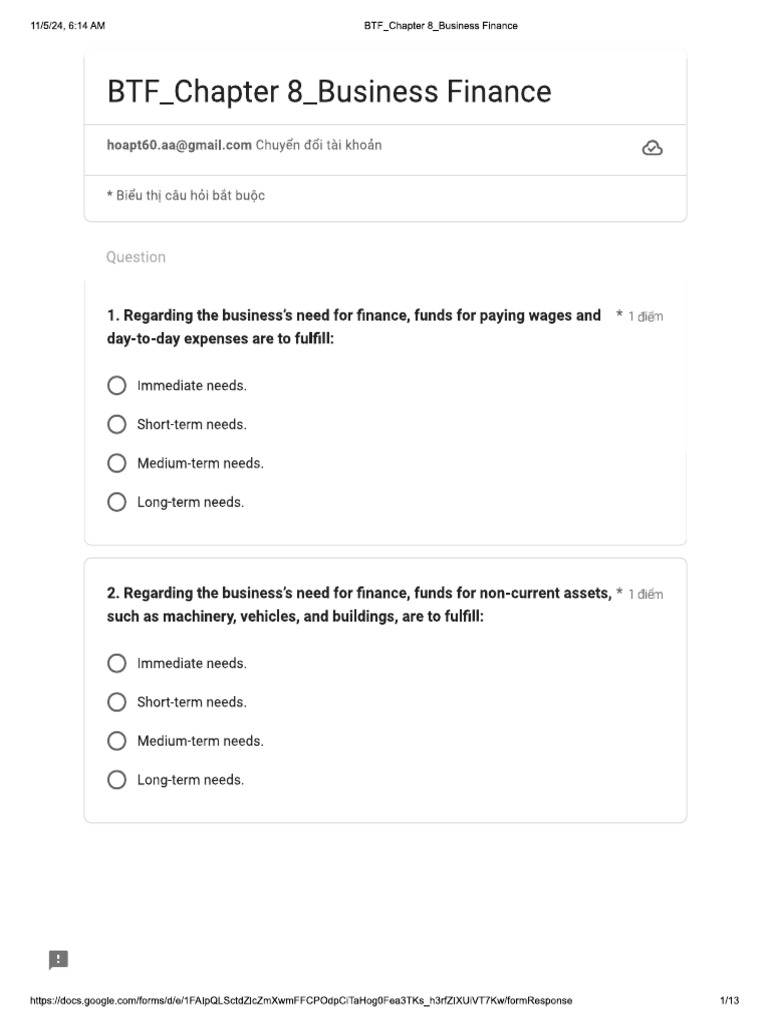
Task: Click the report problem feedback icon
Action: tap(59, 960)
